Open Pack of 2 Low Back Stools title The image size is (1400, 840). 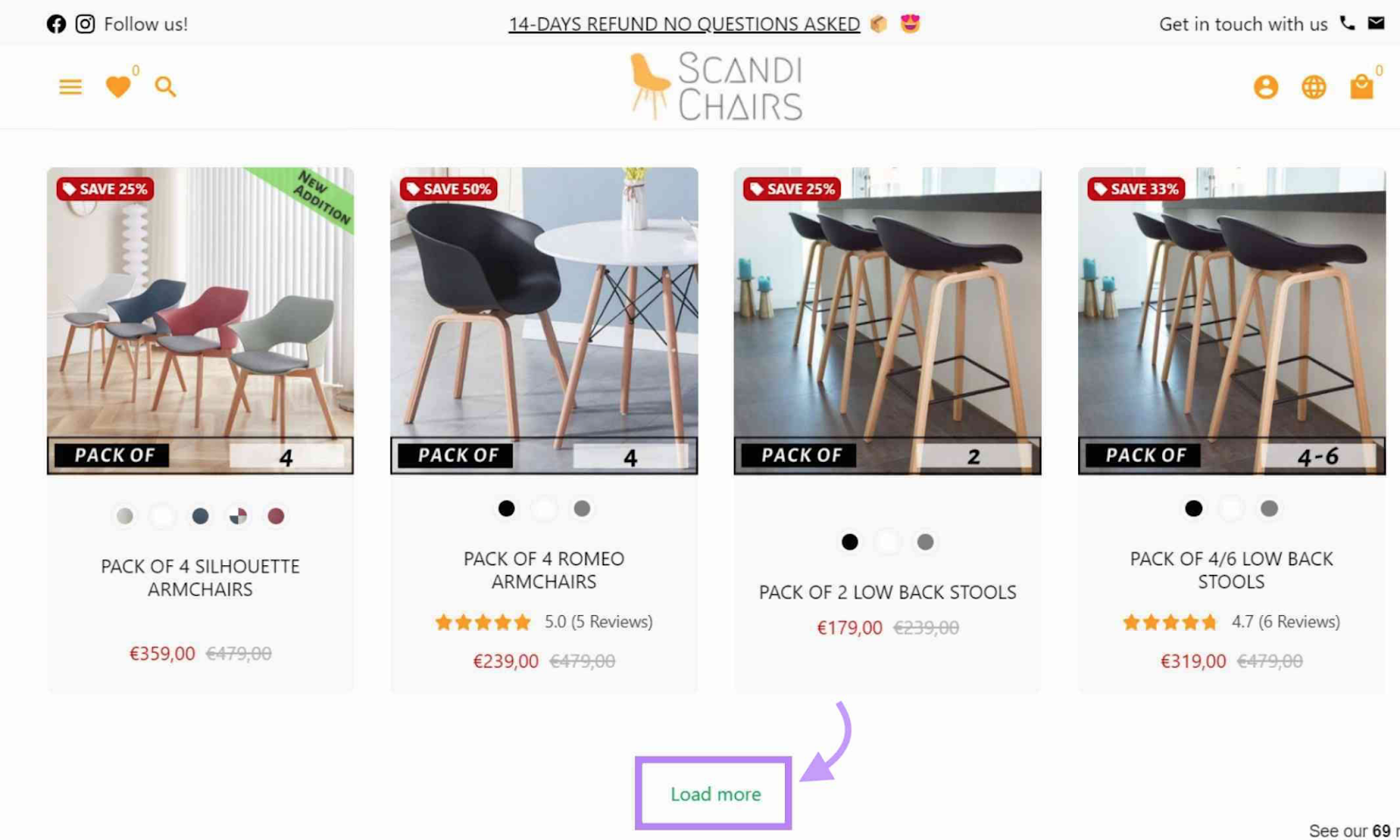pos(887,592)
